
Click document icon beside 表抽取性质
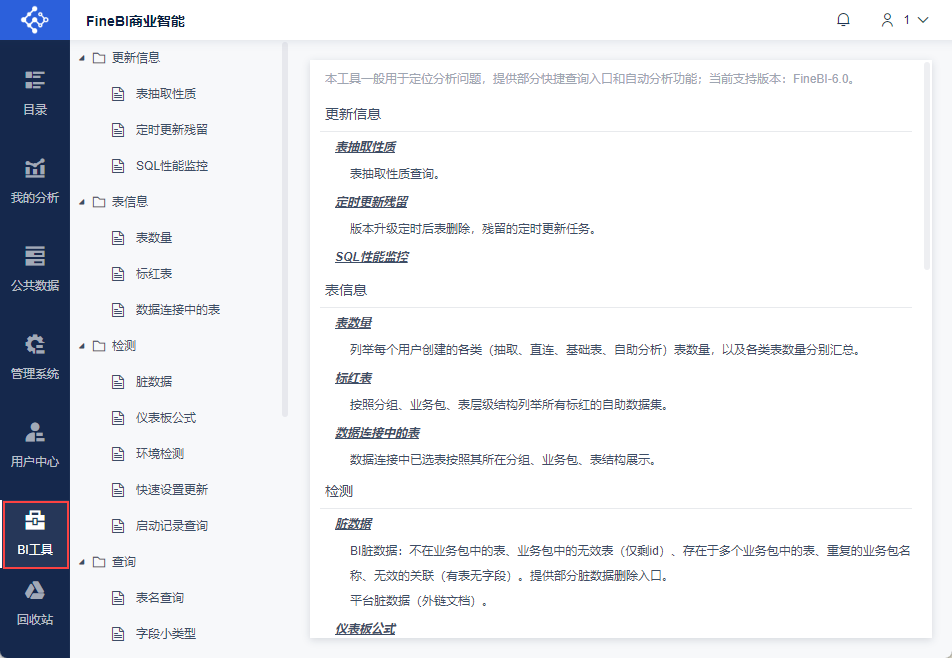click(118, 94)
